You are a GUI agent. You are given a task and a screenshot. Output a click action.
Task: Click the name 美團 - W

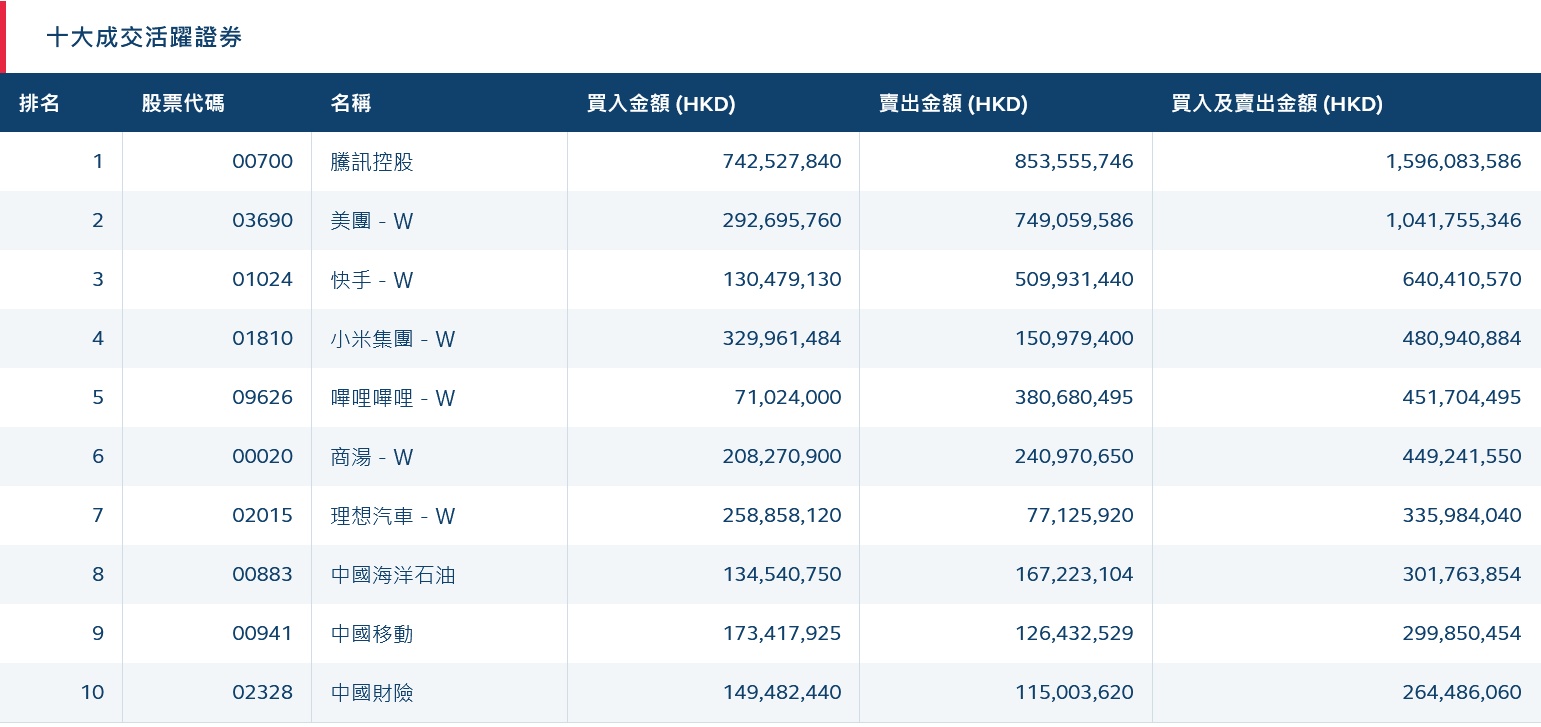tap(372, 221)
